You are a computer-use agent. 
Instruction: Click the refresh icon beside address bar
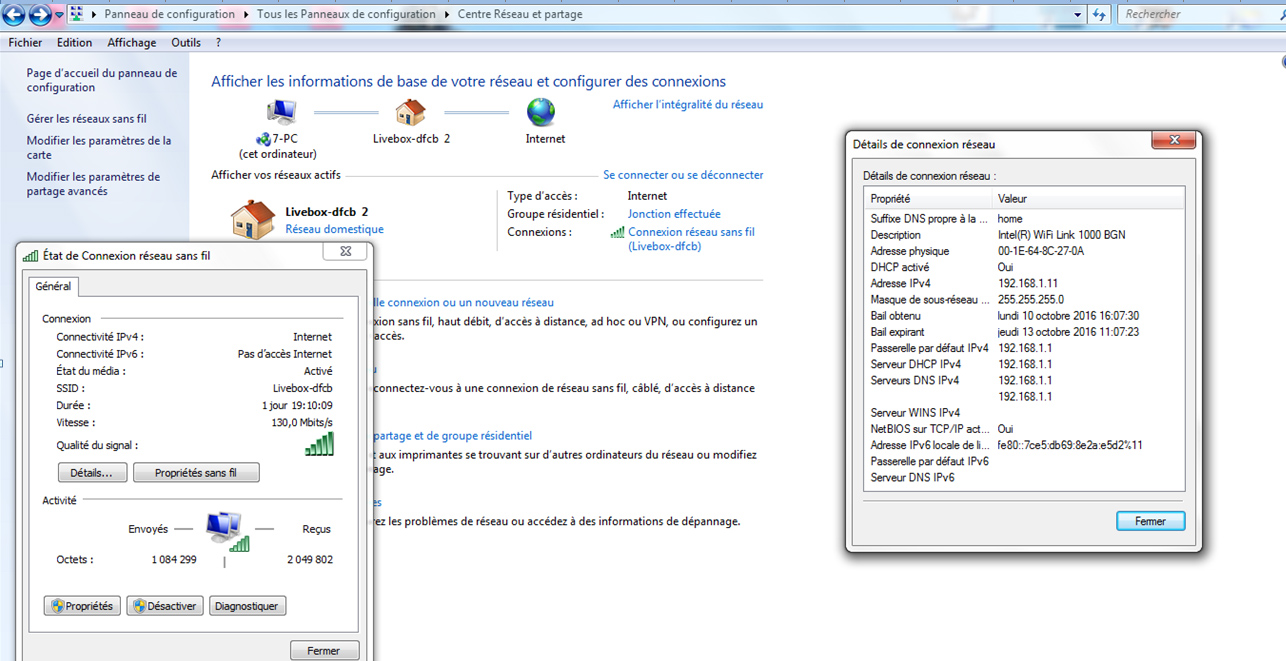[1100, 15]
